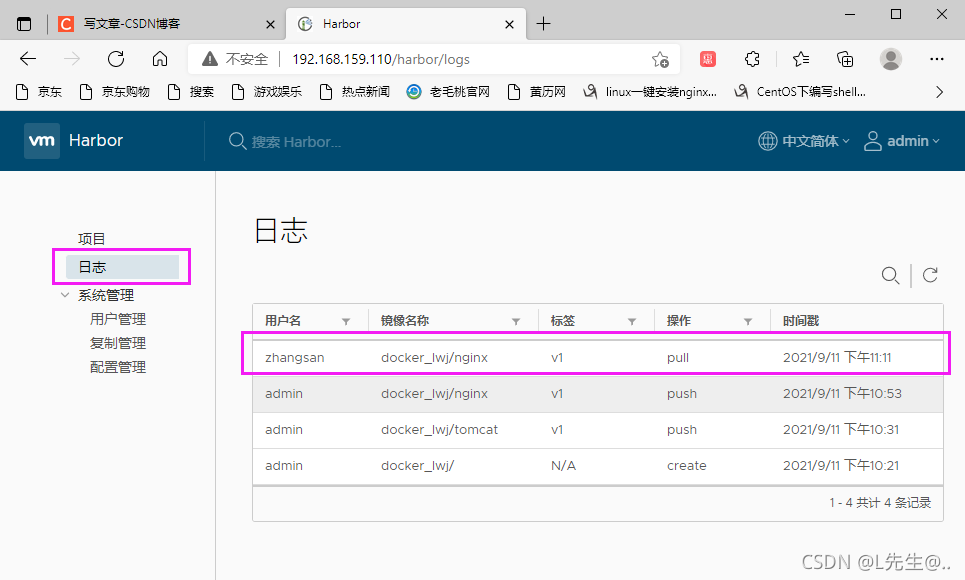Open 配置管理 in the sidebar
The width and height of the screenshot is (965, 580).
(x=118, y=367)
